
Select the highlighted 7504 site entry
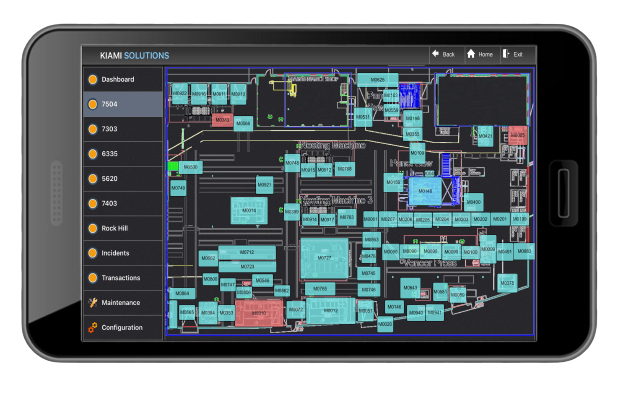pyautogui.click(x=121, y=104)
